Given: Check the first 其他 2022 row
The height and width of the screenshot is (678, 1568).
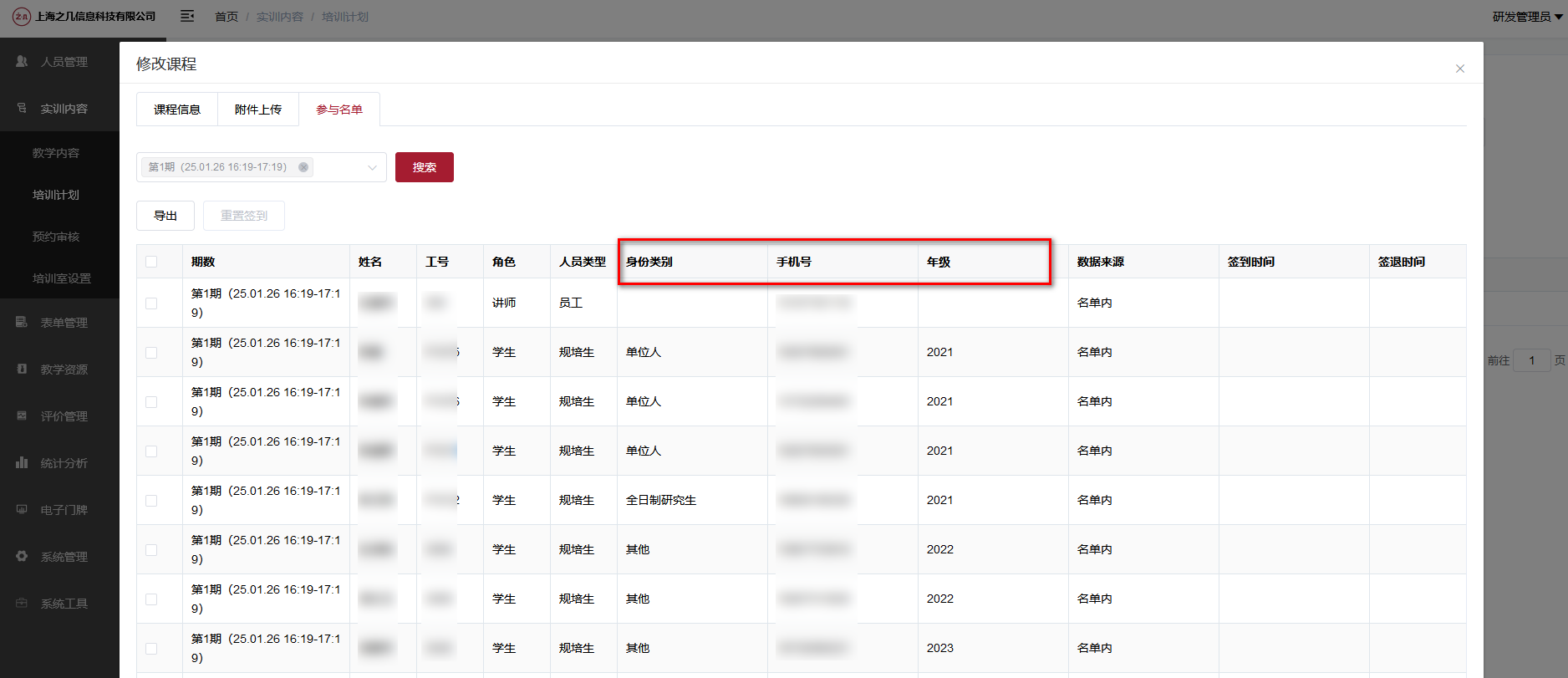Looking at the screenshot, I should (x=151, y=549).
